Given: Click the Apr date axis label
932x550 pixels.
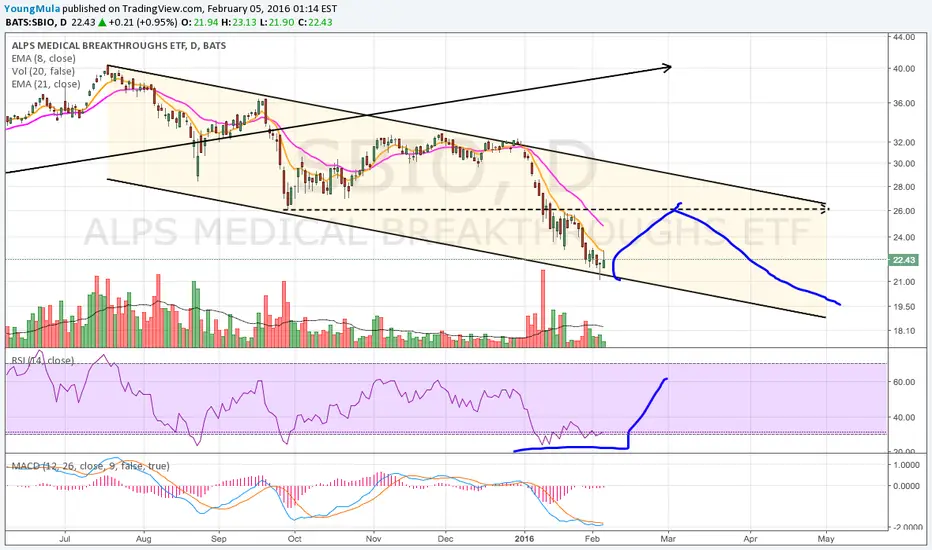Looking at the screenshot, I should click(751, 539).
